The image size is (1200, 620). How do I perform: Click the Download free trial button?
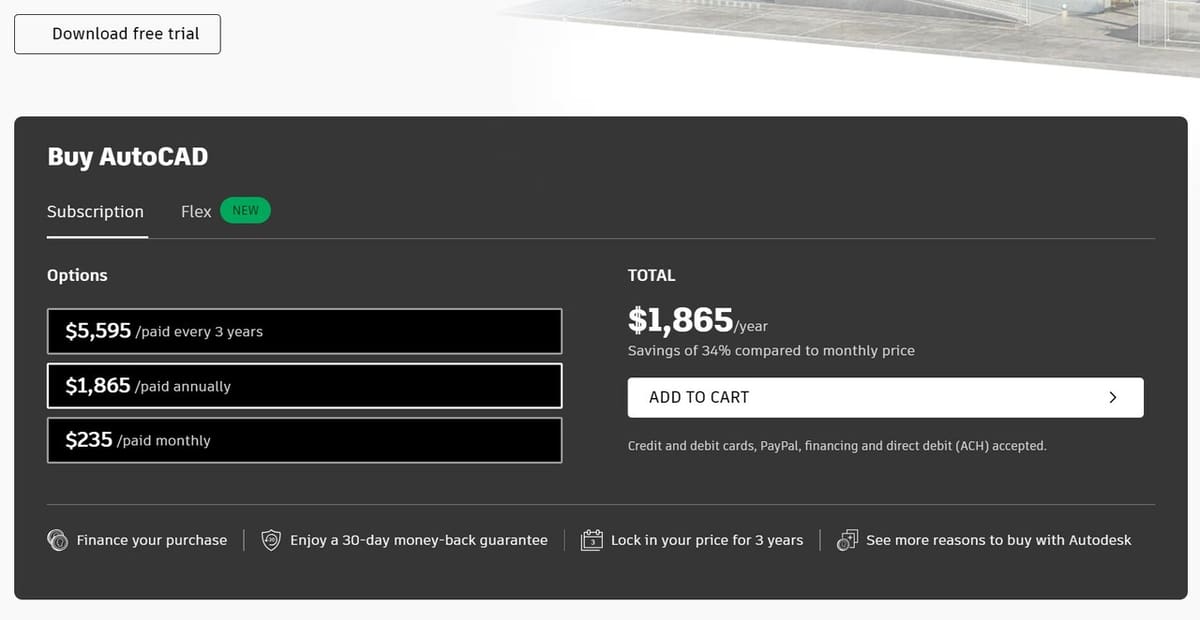tap(117, 34)
